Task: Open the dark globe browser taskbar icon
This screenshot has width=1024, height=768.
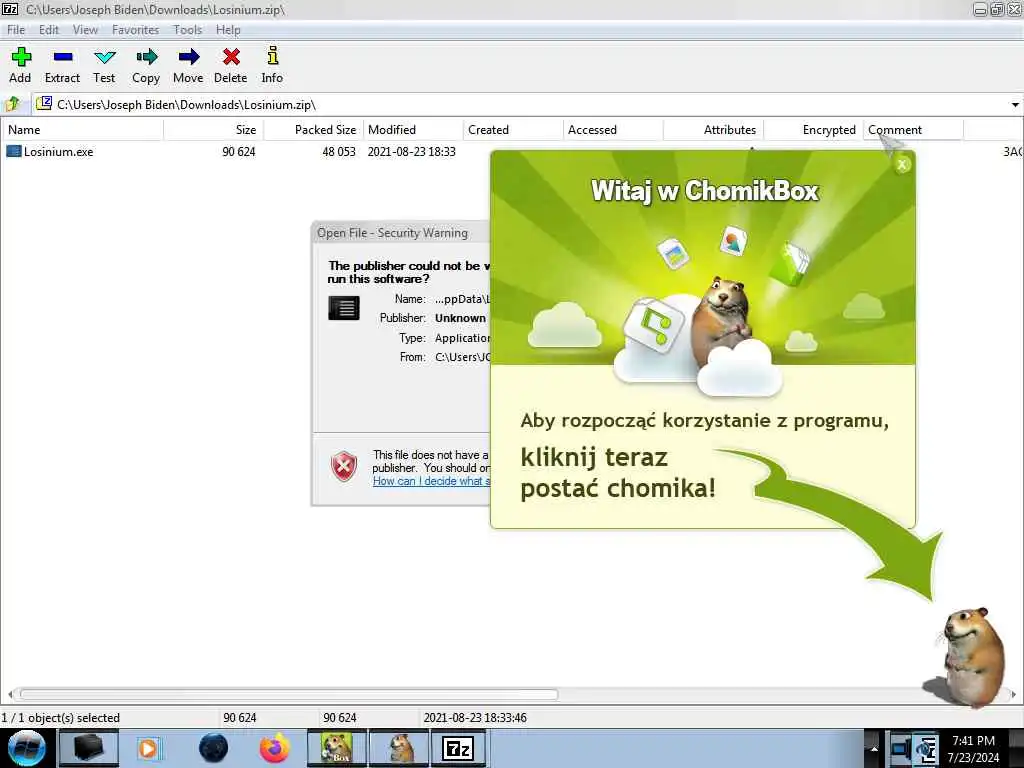Action: [x=214, y=748]
